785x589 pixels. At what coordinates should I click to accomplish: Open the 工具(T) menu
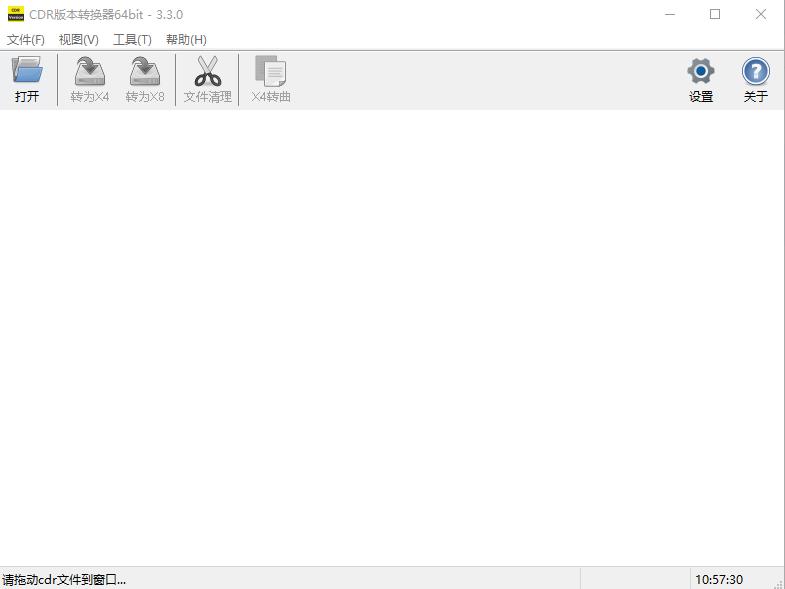[x=132, y=40]
